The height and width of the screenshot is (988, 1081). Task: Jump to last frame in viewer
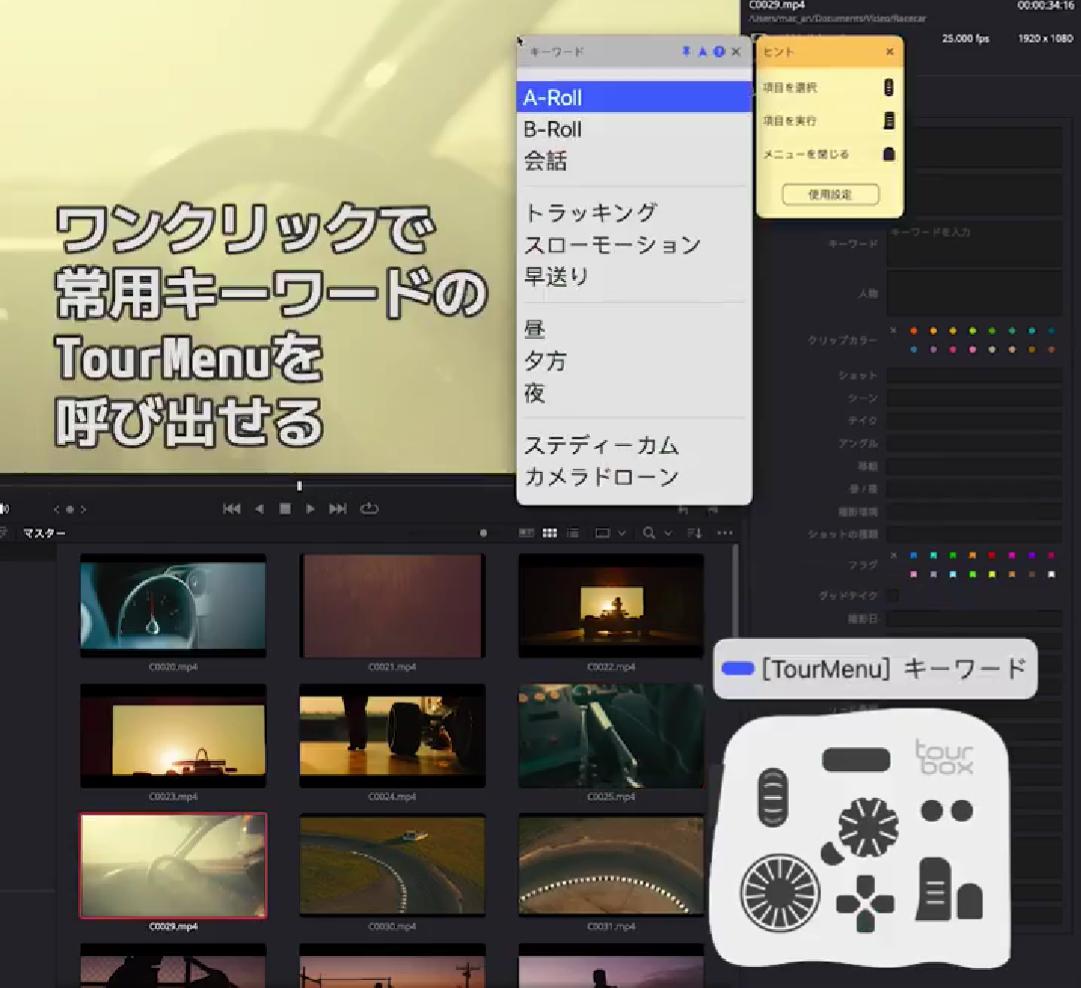(x=338, y=509)
